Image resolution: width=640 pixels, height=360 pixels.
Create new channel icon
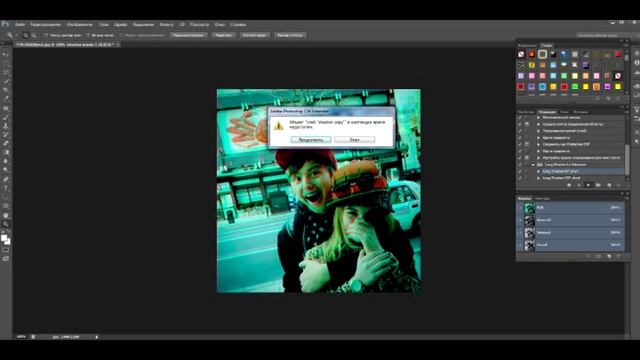(609, 256)
